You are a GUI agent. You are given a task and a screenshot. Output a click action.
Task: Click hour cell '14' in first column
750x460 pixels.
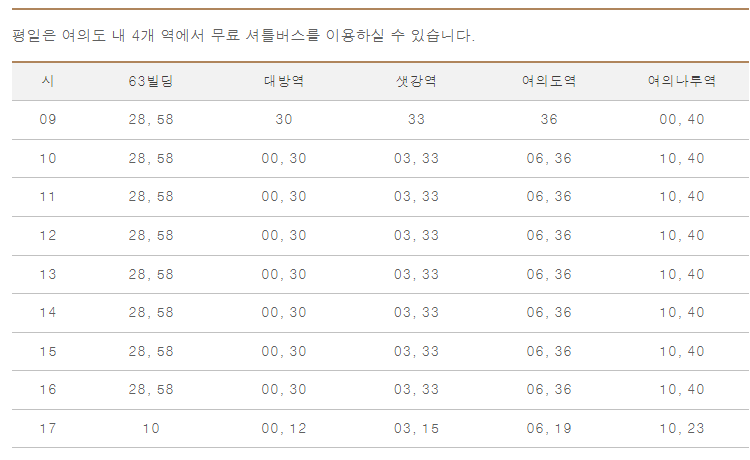click(48, 313)
